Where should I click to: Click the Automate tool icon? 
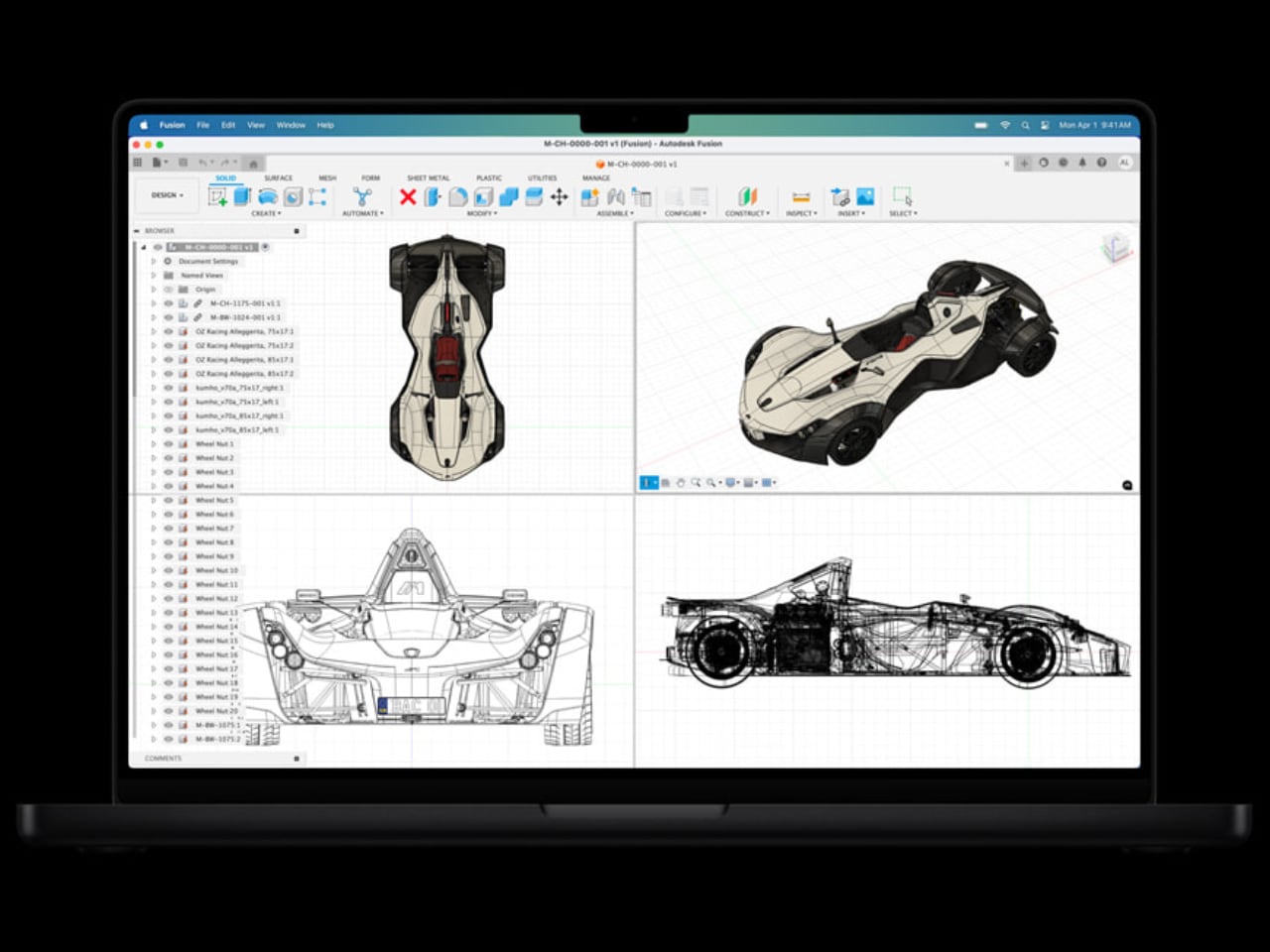pos(362,196)
